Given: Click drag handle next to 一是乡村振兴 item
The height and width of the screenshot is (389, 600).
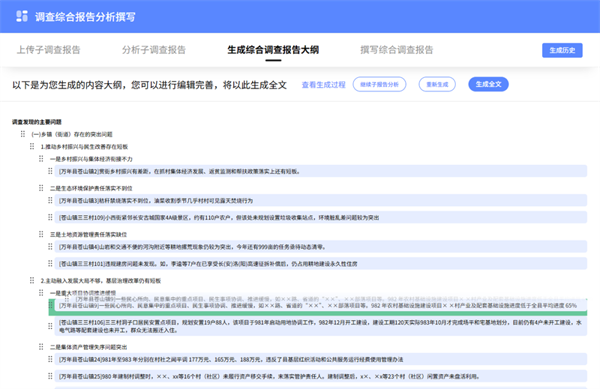Looking at the screenshot, I should (41, 158).
